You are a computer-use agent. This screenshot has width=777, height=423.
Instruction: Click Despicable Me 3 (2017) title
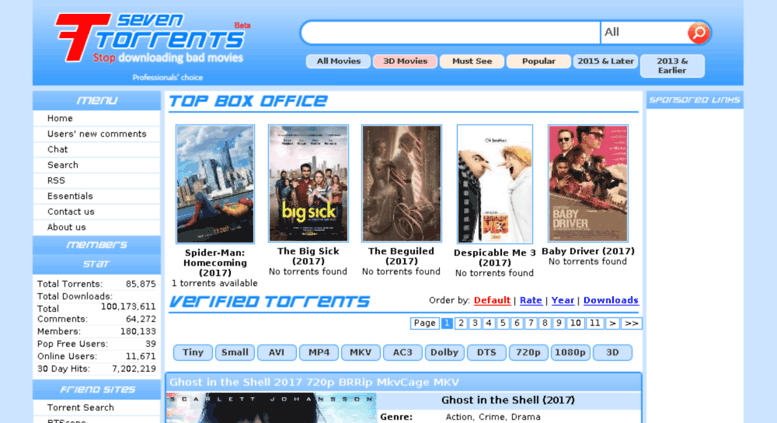tap(495, 258)
